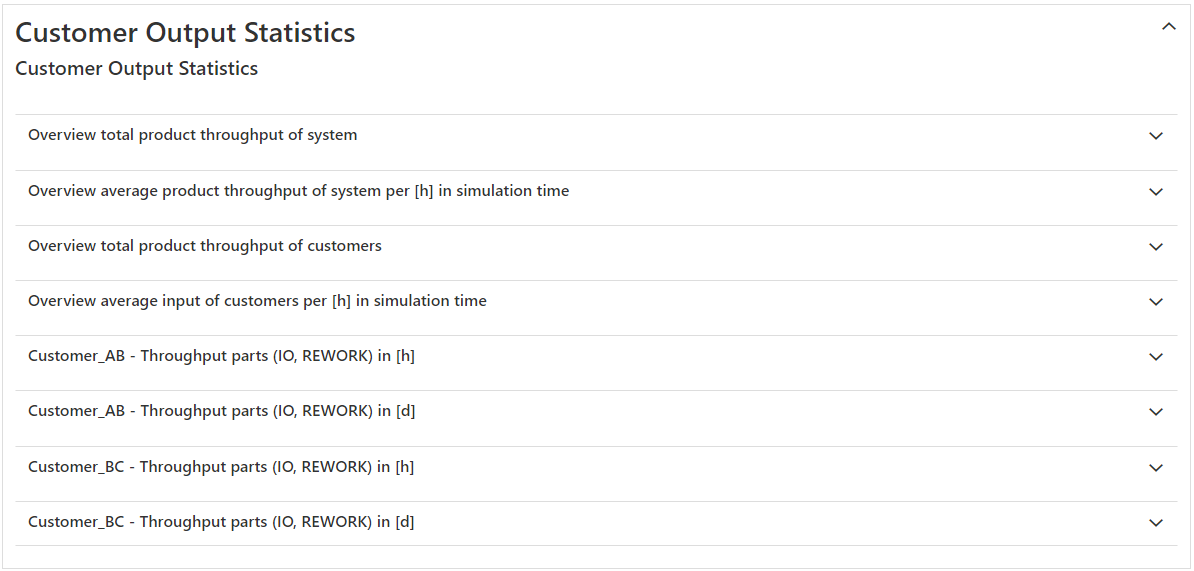Select 'Overview average product throughput of system' row
1194x571 pixels.
click(x=298, y=191)
